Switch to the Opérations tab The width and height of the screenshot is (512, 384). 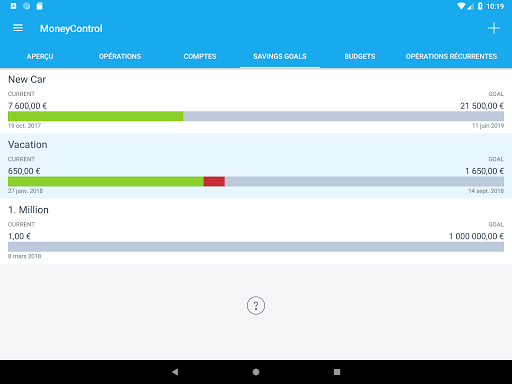click(x=120, y=56)
